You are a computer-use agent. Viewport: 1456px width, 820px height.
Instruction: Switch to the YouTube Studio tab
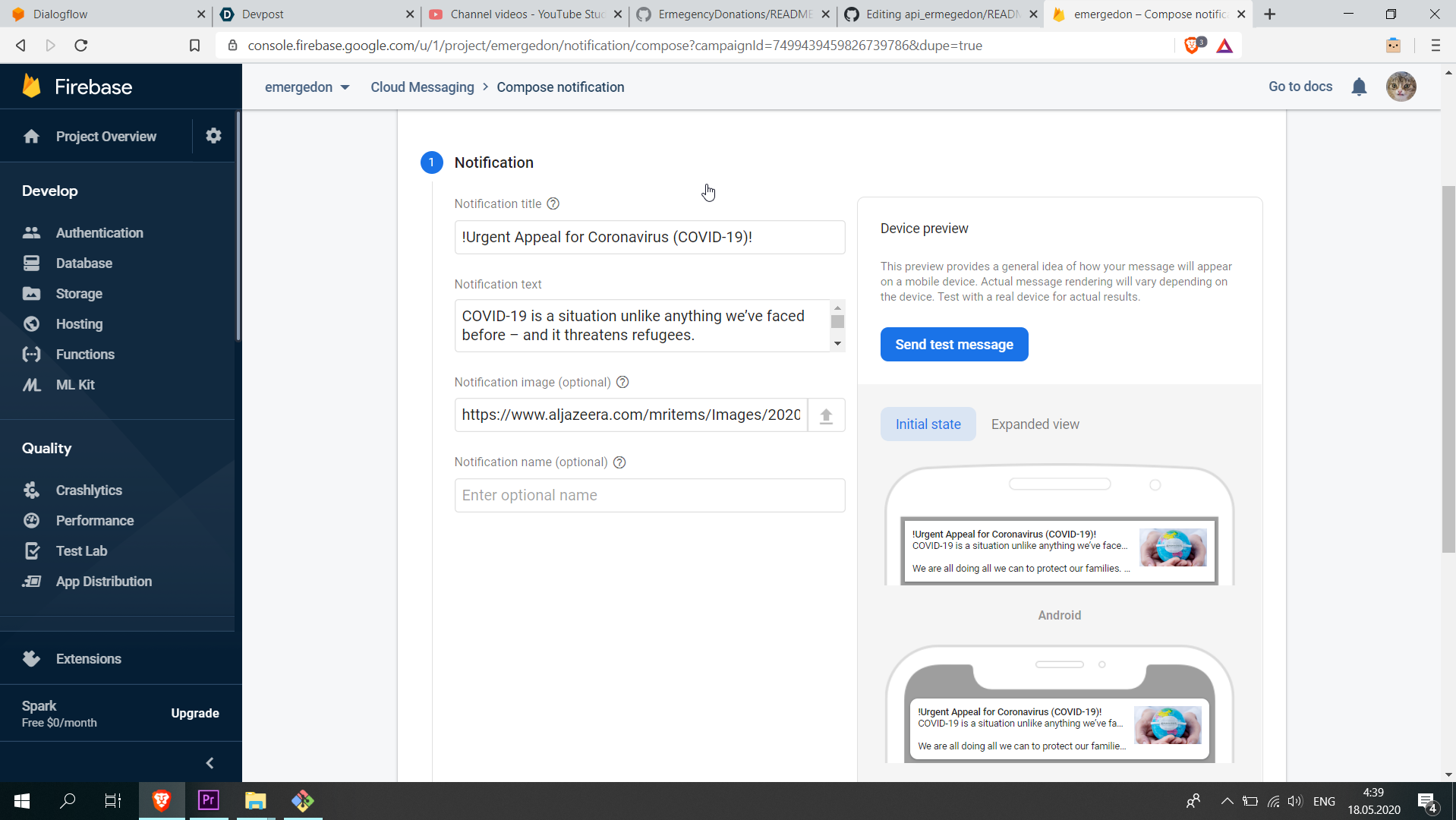point(523,14)
